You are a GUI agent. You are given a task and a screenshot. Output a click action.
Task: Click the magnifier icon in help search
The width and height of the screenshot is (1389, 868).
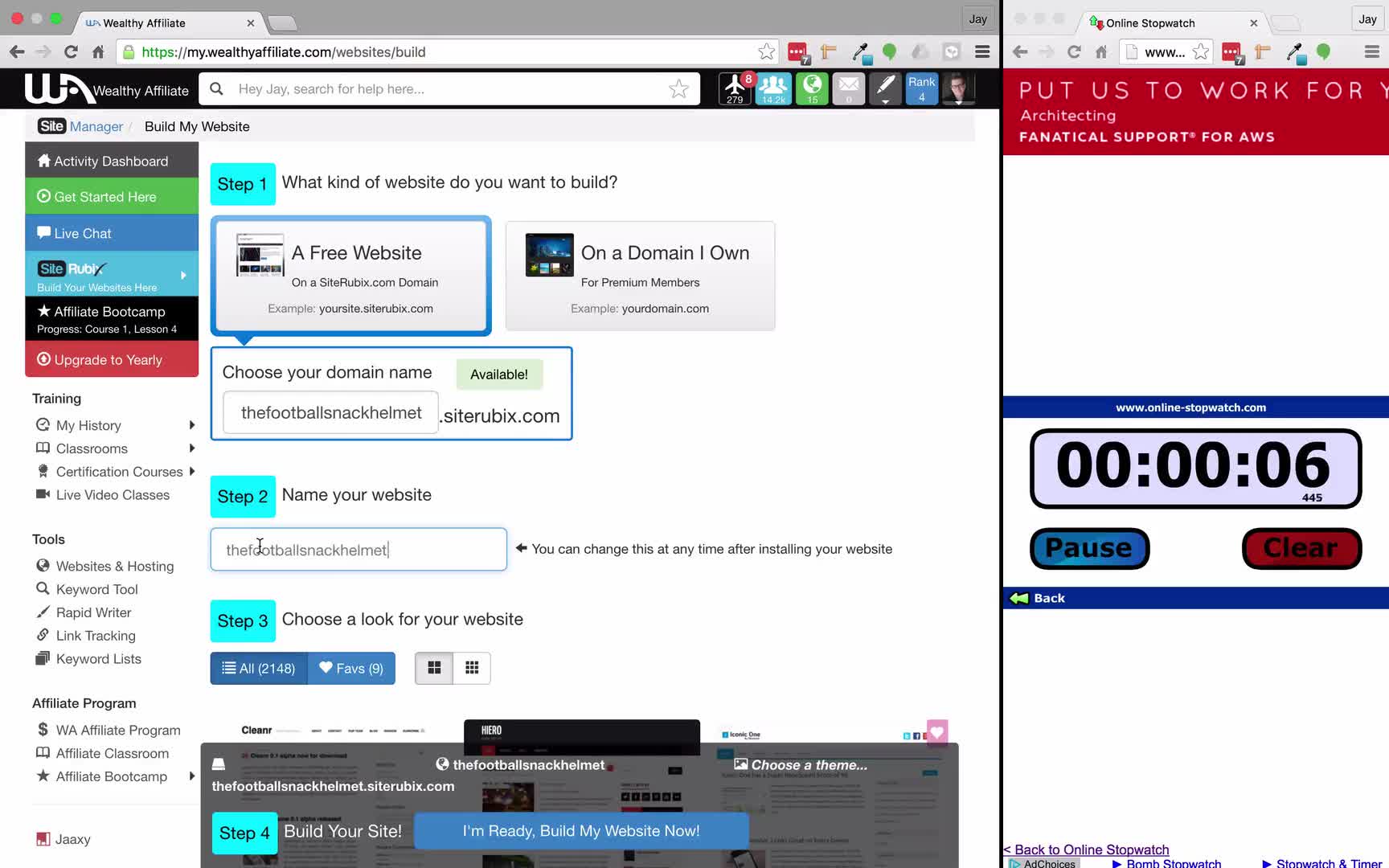(x=216, y=89)
